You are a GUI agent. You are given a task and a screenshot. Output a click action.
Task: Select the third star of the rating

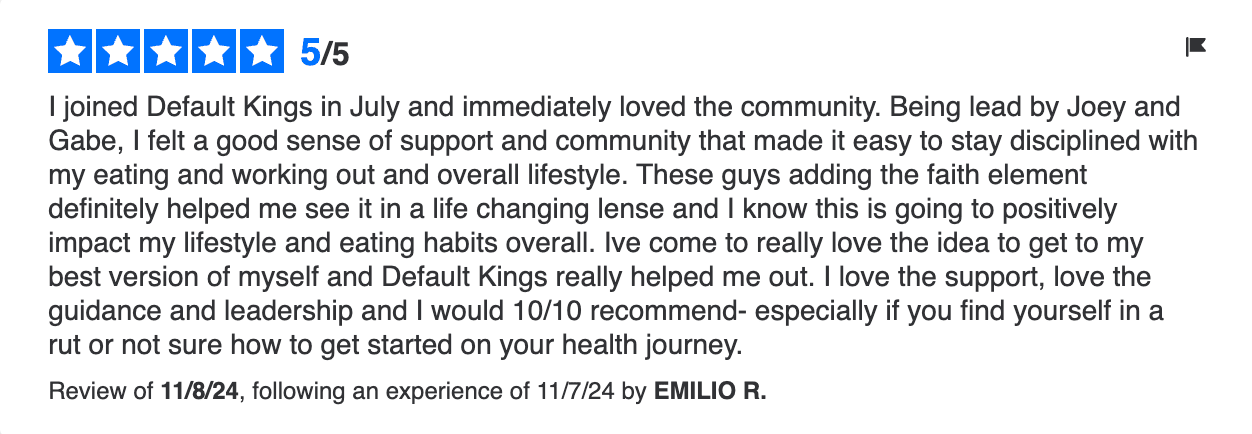(x=165, y=51)
